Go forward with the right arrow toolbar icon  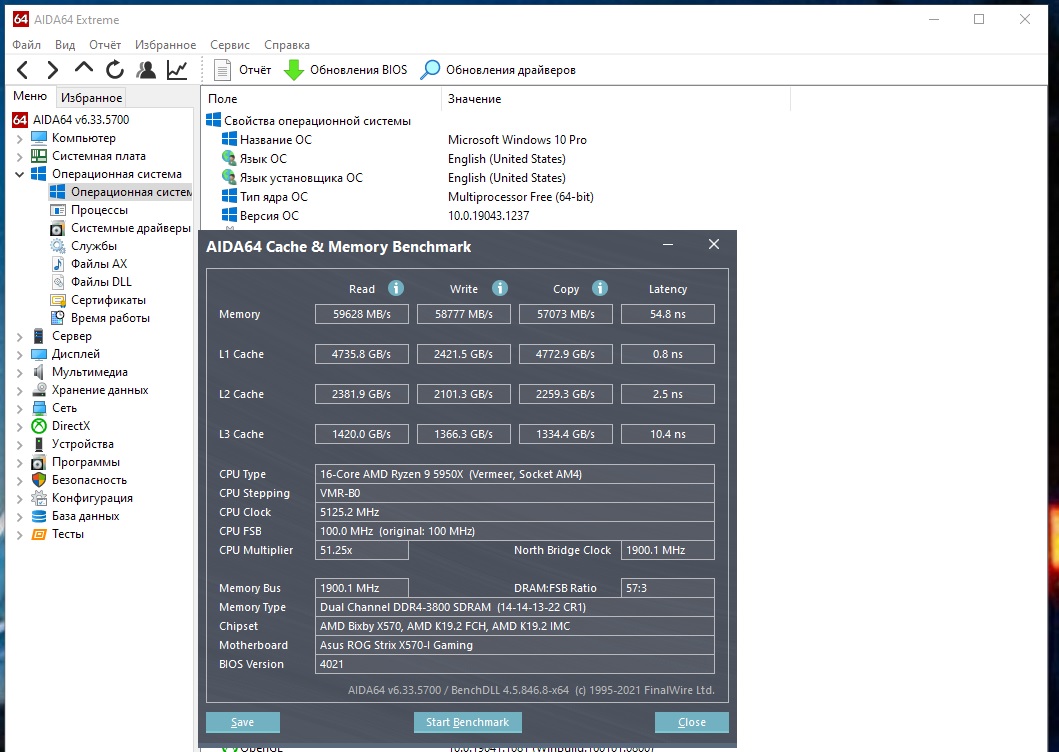tap(53, 70)
